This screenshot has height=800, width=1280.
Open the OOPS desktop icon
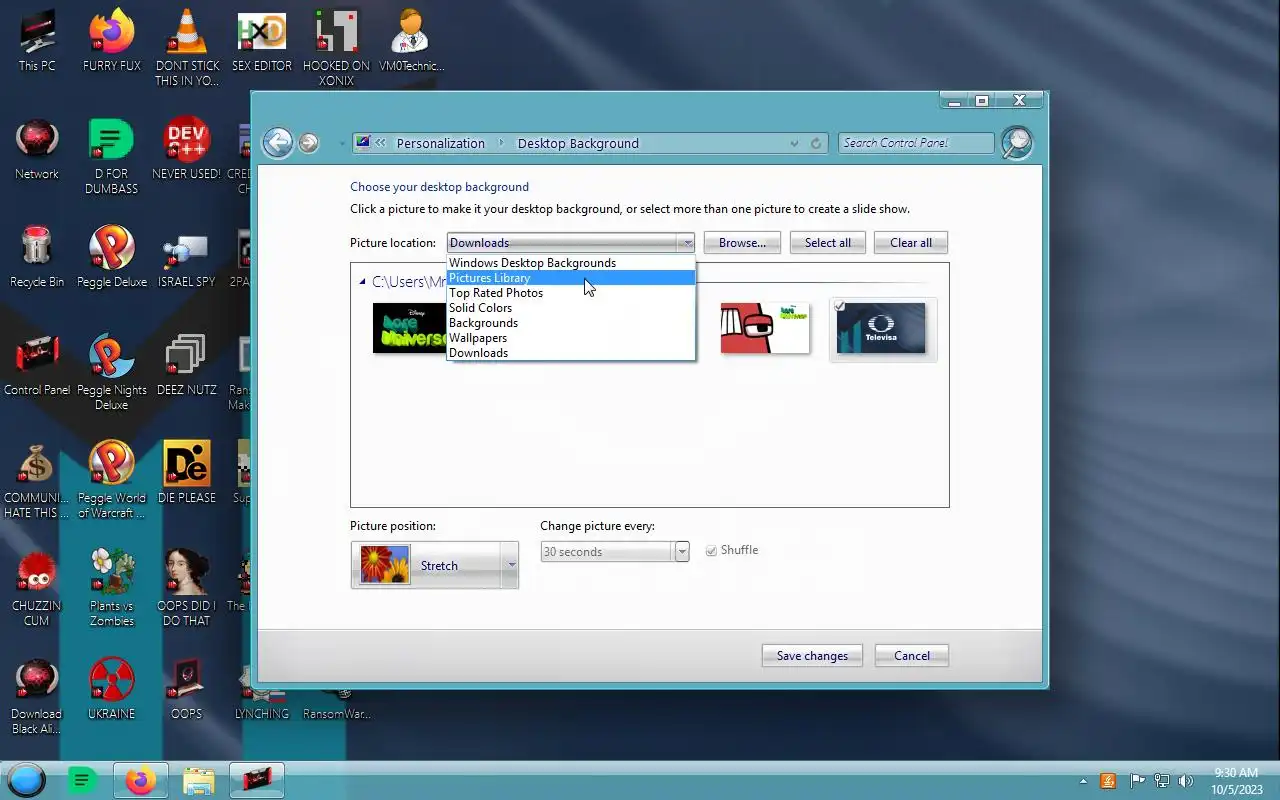[x=187, y=689]
